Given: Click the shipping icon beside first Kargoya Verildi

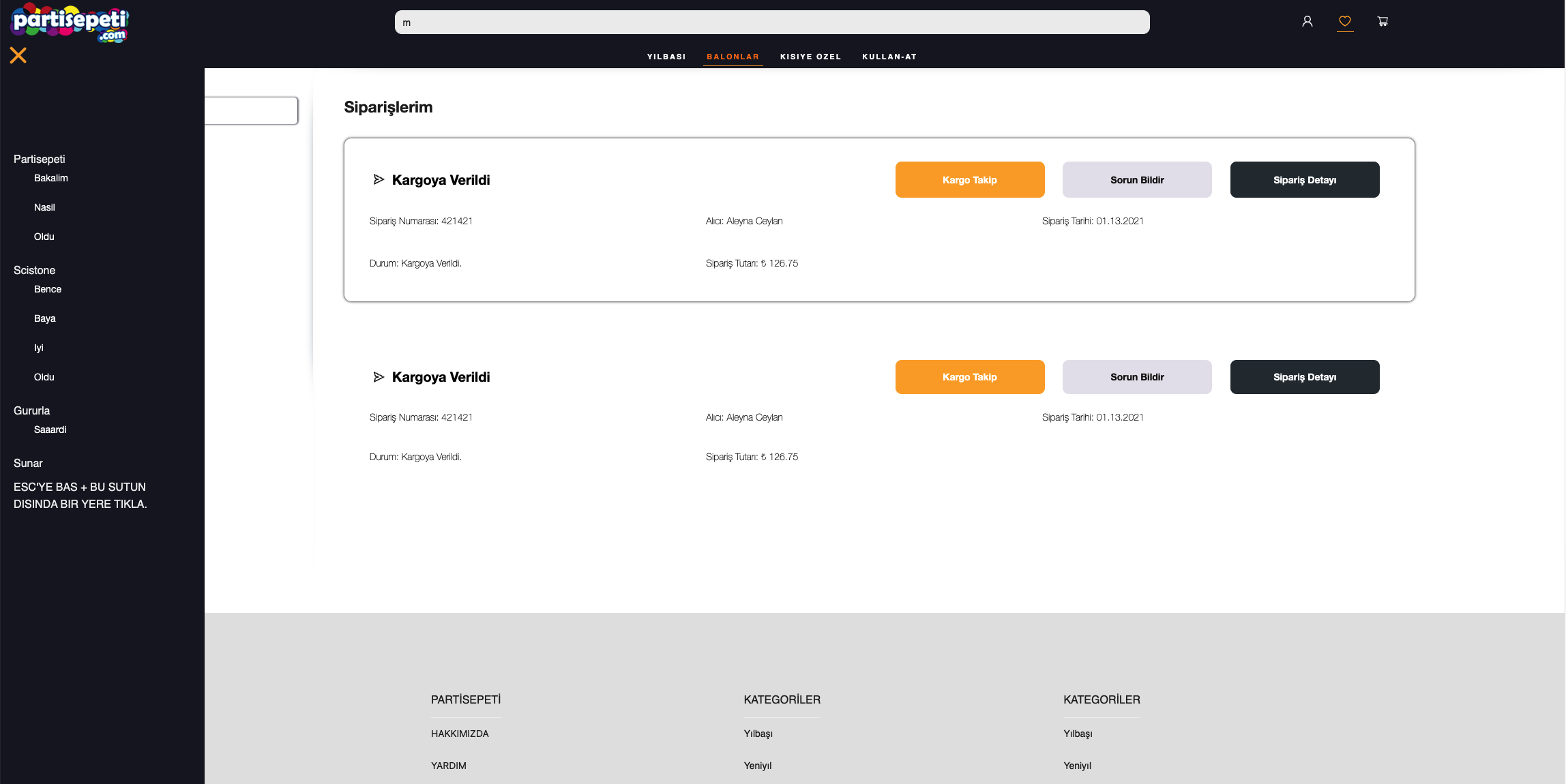Looking at the screenshot, I should coord(379,179).
